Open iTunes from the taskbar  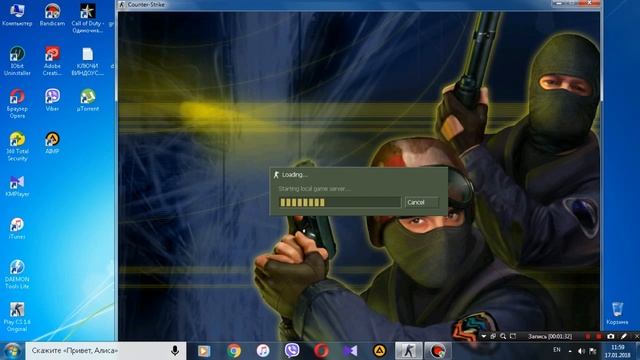click(x=263, y=351)
